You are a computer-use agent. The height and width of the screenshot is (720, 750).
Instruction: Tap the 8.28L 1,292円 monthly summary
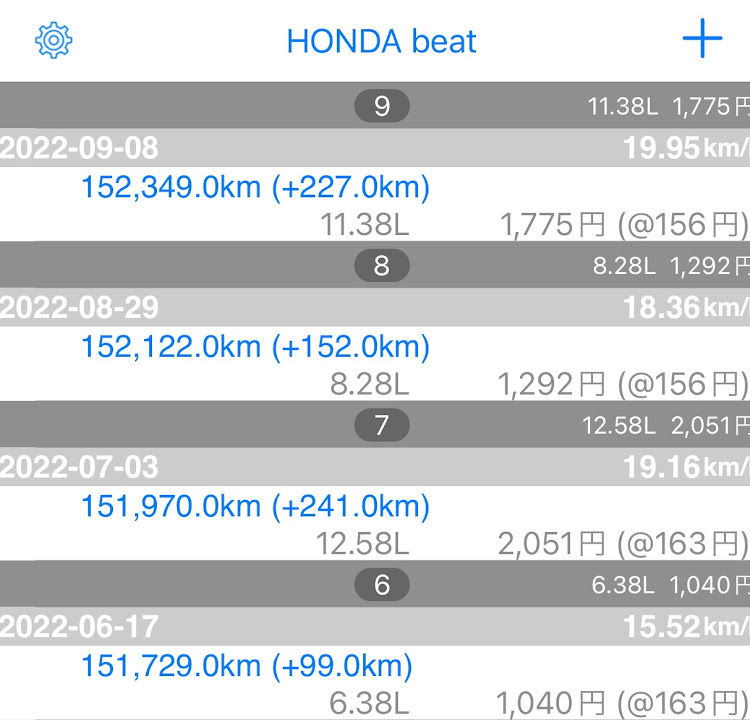(x=671, y=266)
